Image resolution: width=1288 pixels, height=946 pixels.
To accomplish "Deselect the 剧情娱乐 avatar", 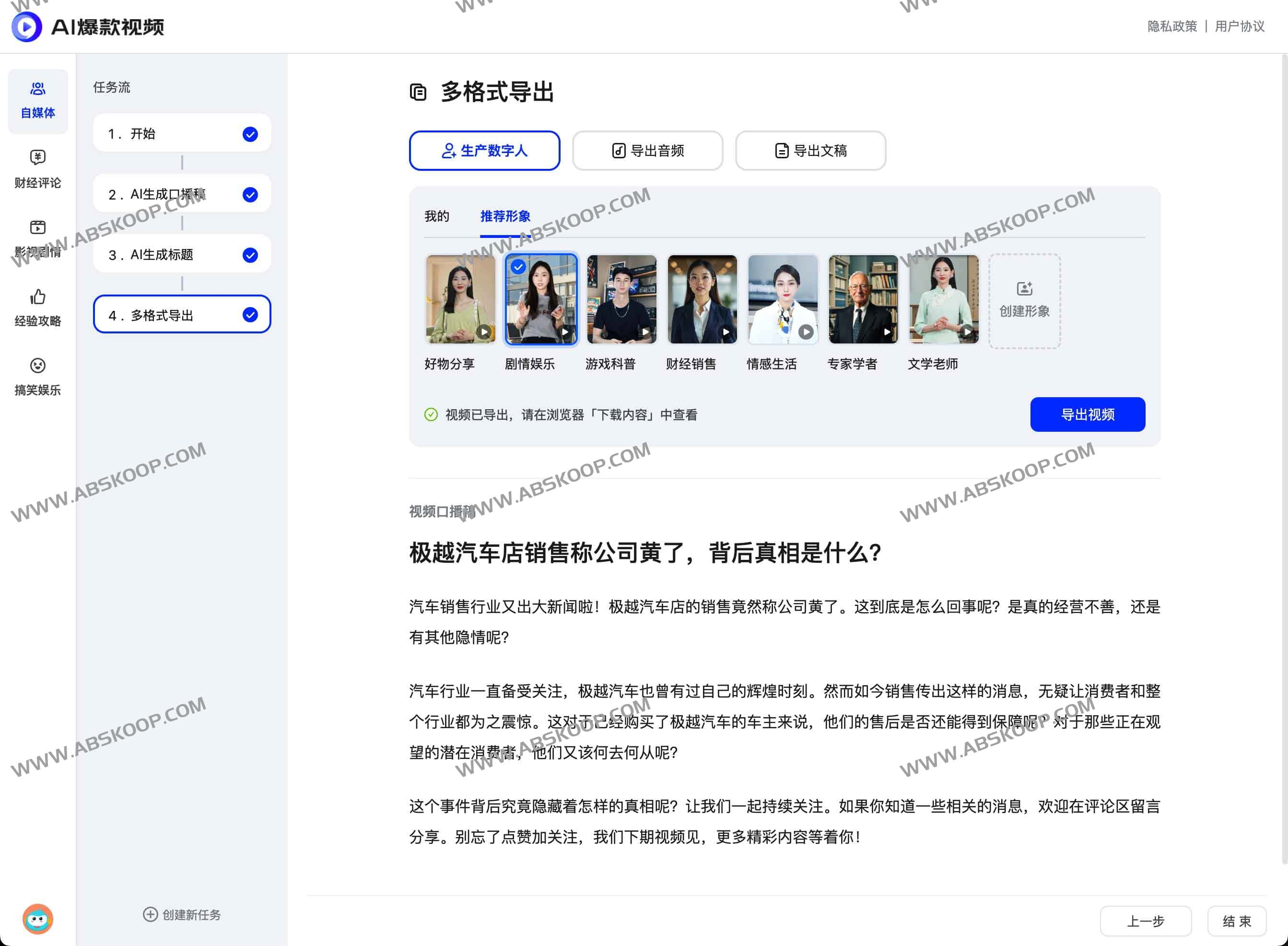I will (x=517, y=266).
